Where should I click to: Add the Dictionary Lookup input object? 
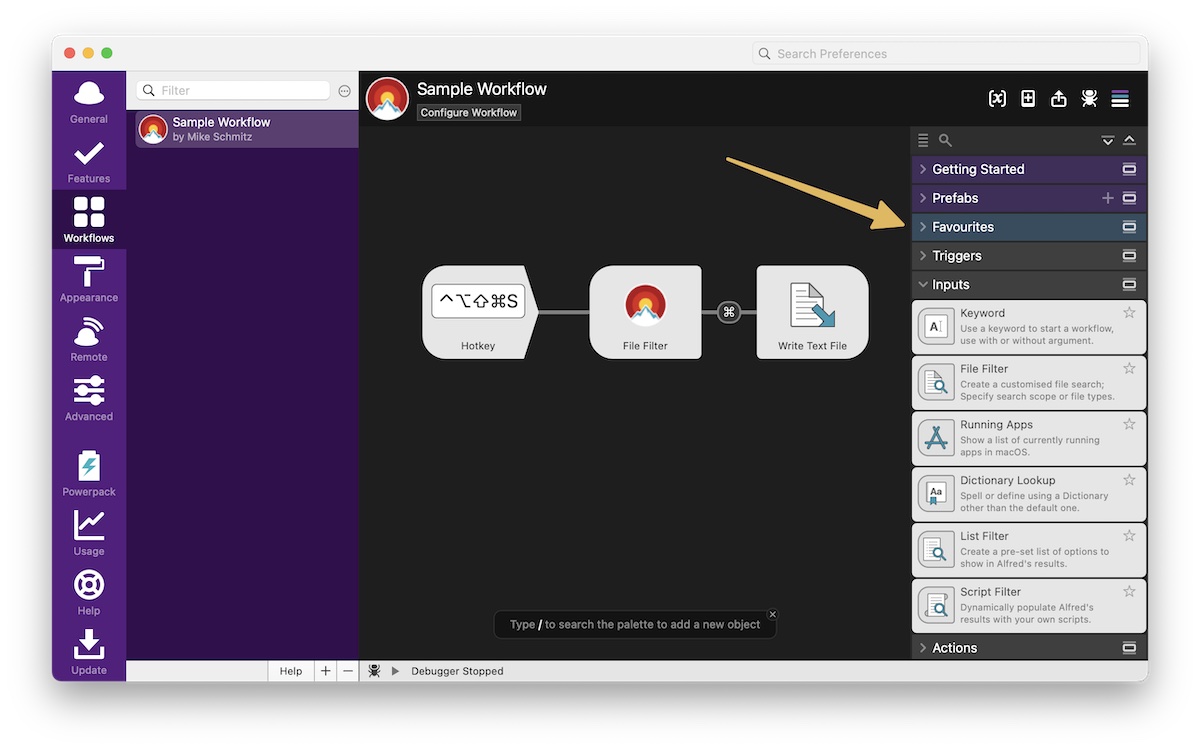[1029, 494]
